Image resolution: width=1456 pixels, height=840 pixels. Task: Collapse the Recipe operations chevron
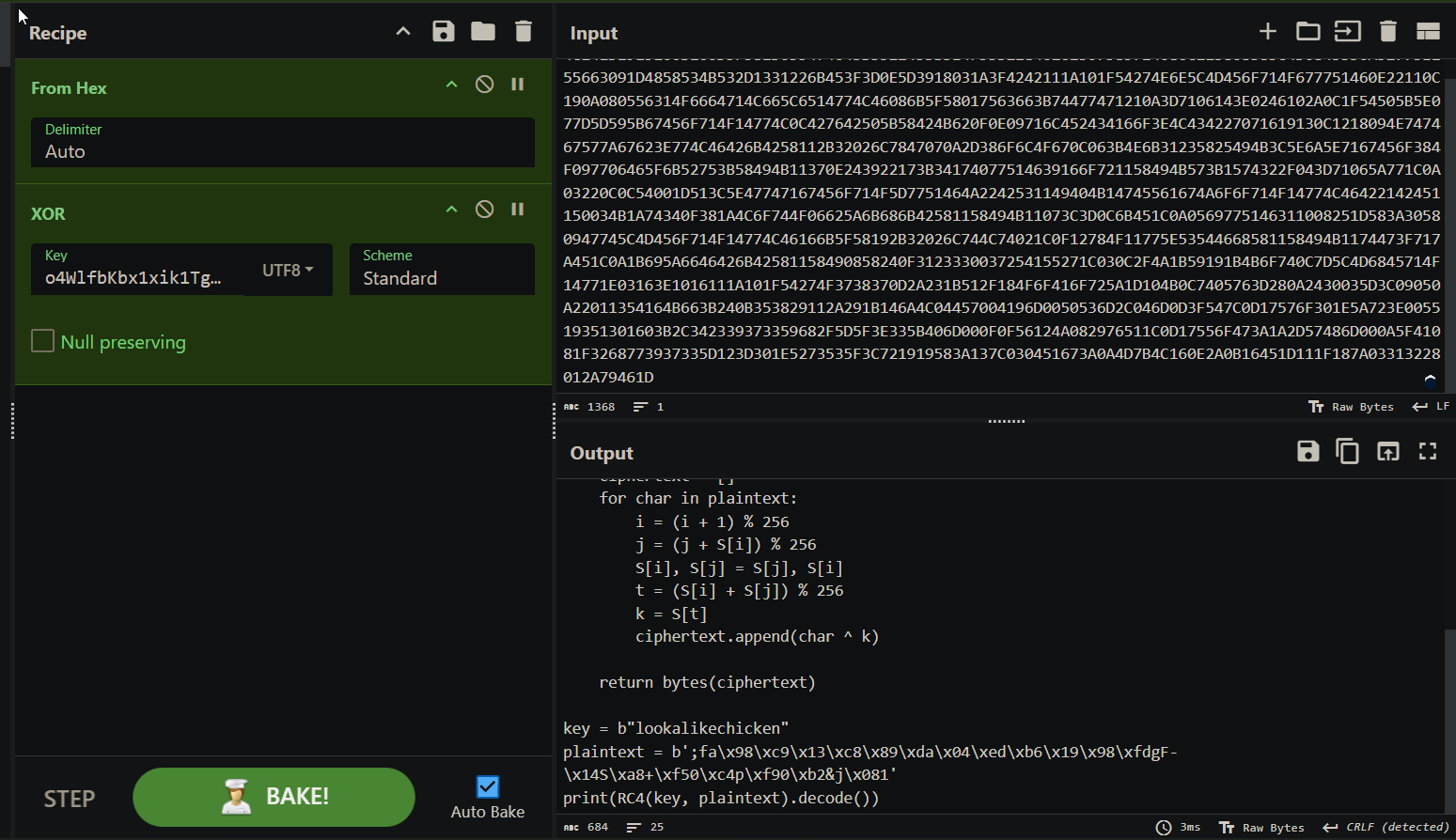403,32
